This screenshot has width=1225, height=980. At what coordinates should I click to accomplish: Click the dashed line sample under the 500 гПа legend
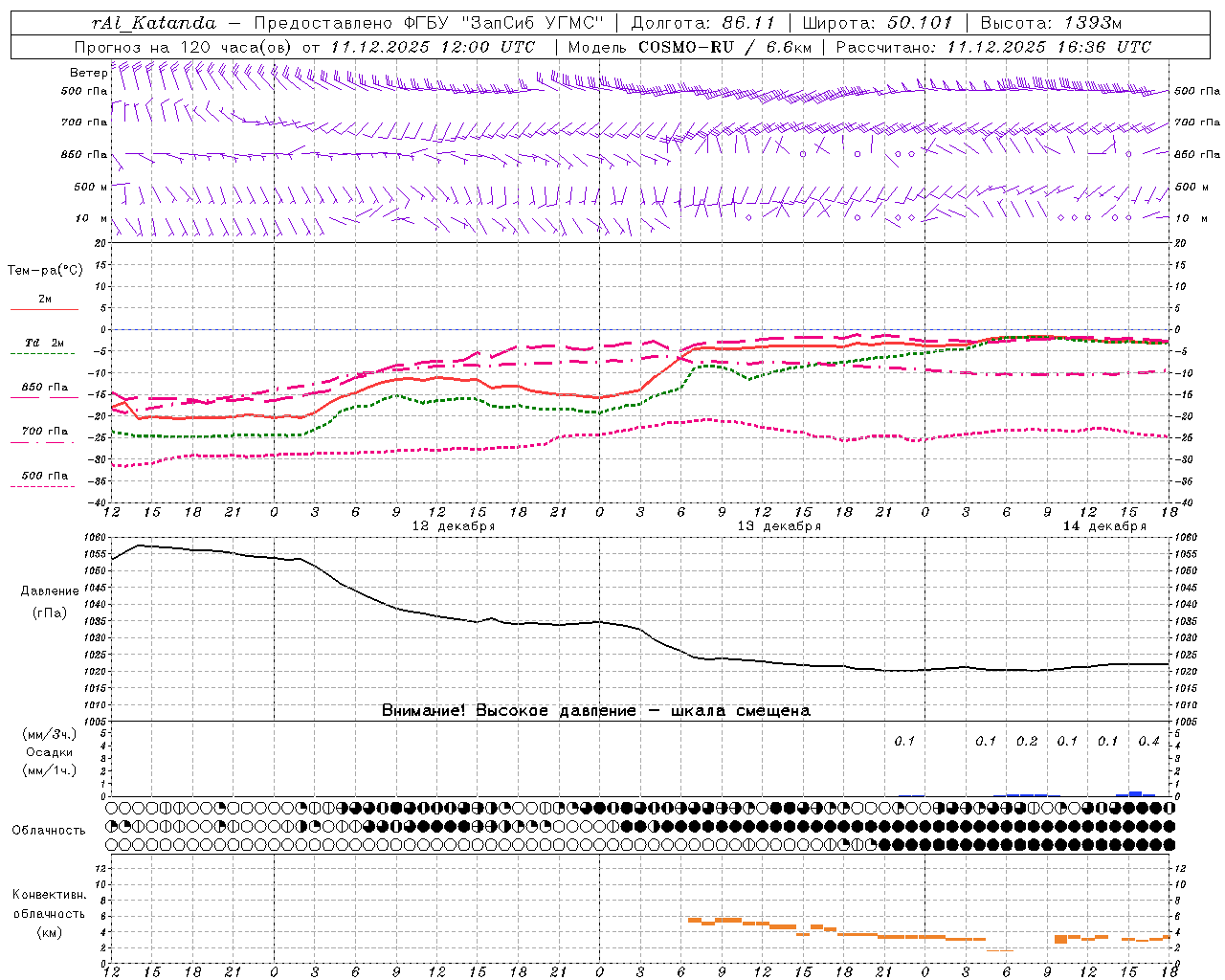point(43,486)
